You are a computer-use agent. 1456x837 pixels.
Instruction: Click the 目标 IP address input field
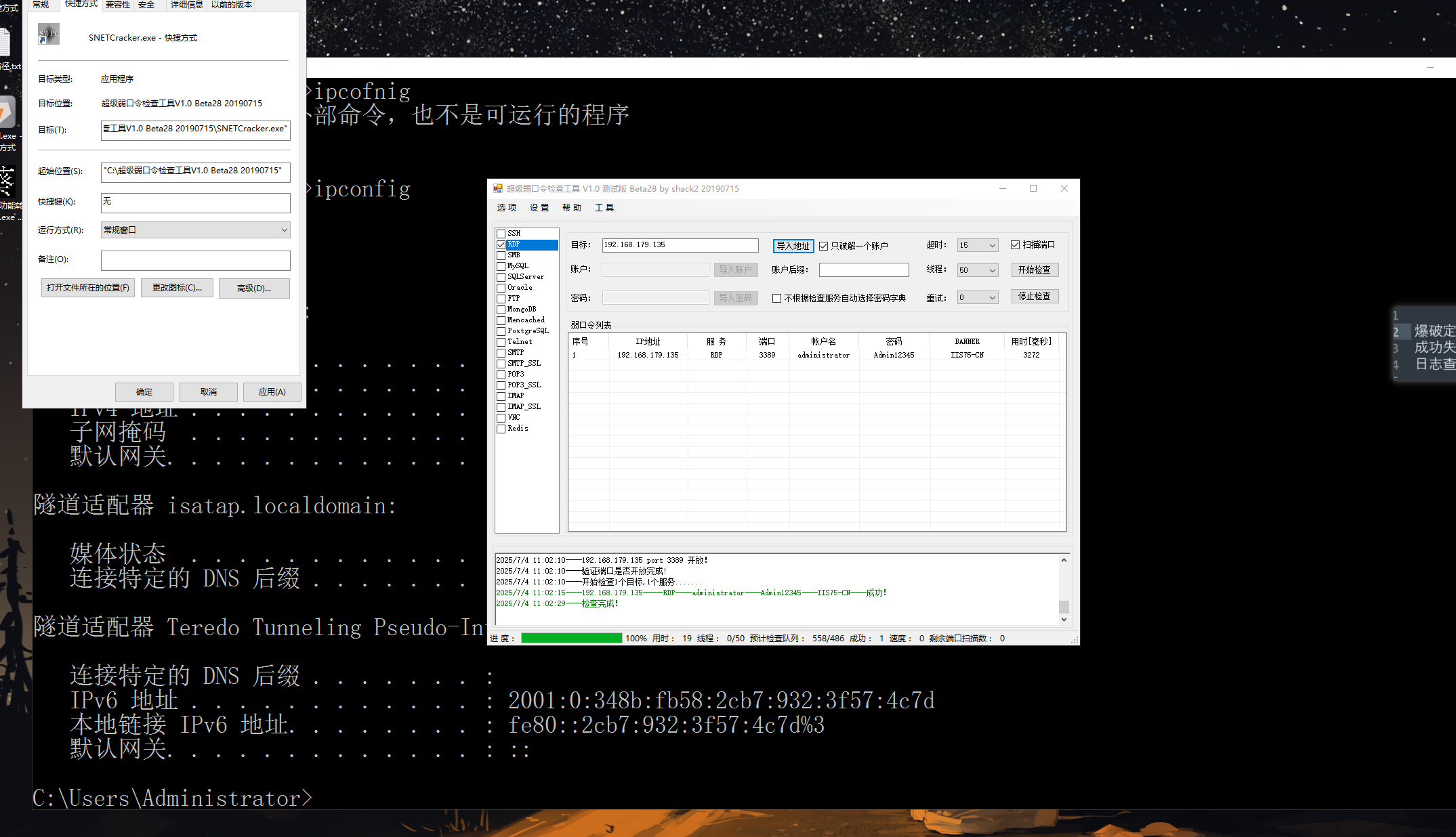pyautogui.click(x=680, y=245)
